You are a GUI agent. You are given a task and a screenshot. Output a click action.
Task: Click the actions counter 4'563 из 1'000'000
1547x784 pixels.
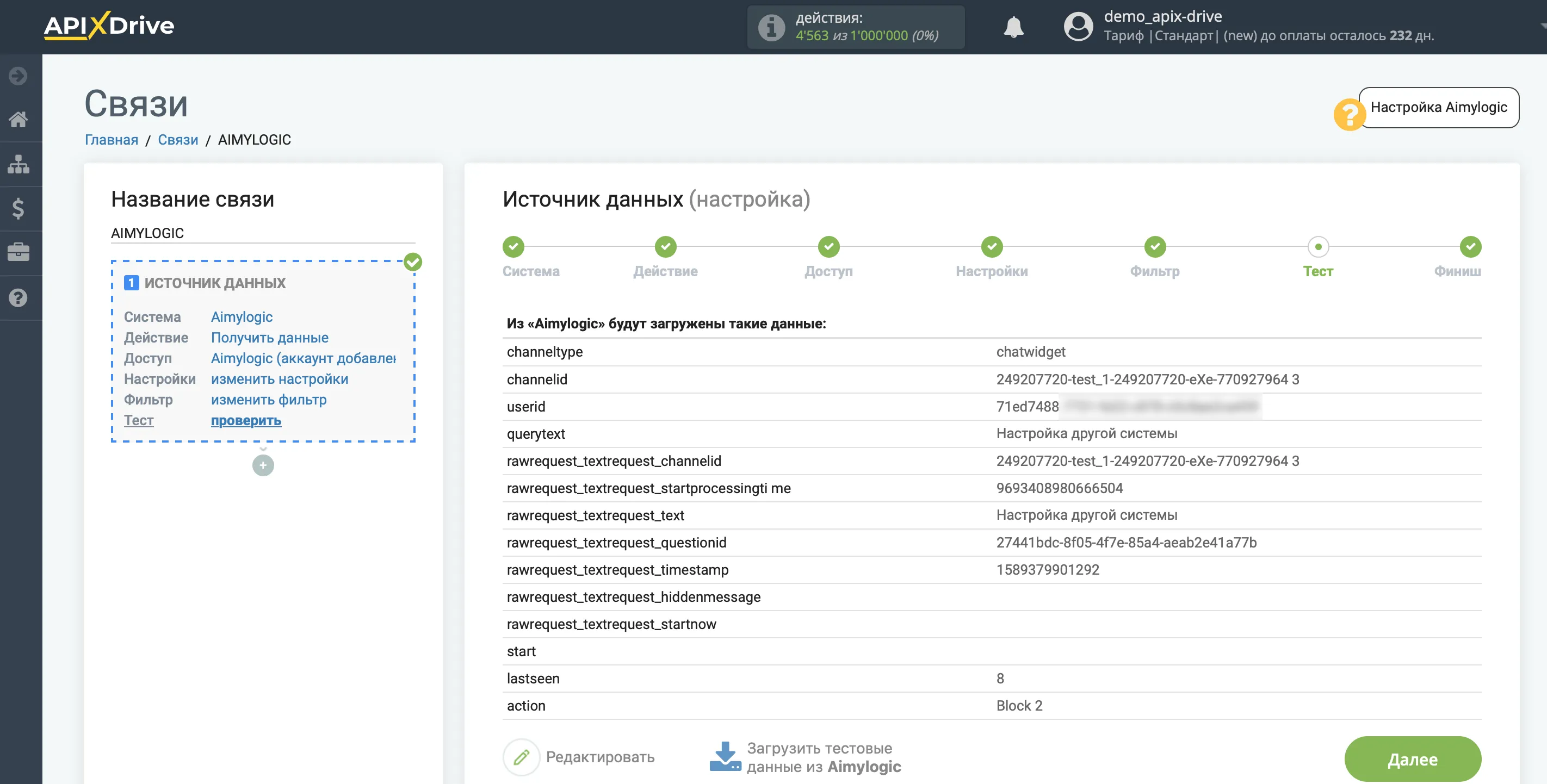[867, 35]
